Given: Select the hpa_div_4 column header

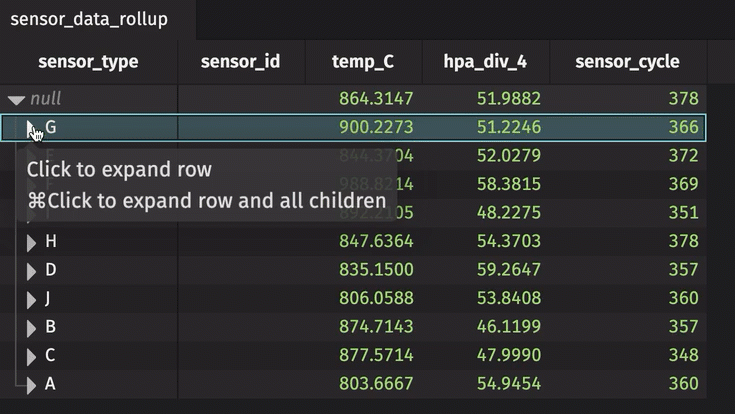Looking at the screenshot, I should (485, 62).
